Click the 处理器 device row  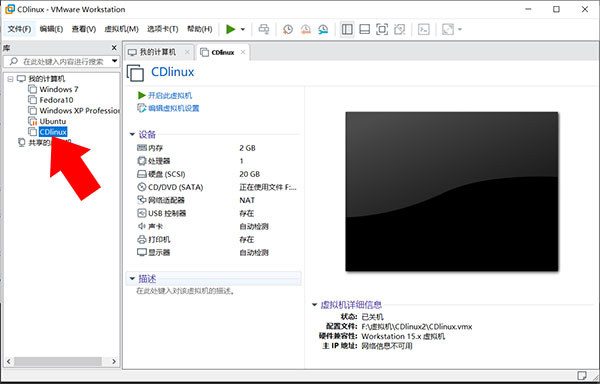(217, 161)
